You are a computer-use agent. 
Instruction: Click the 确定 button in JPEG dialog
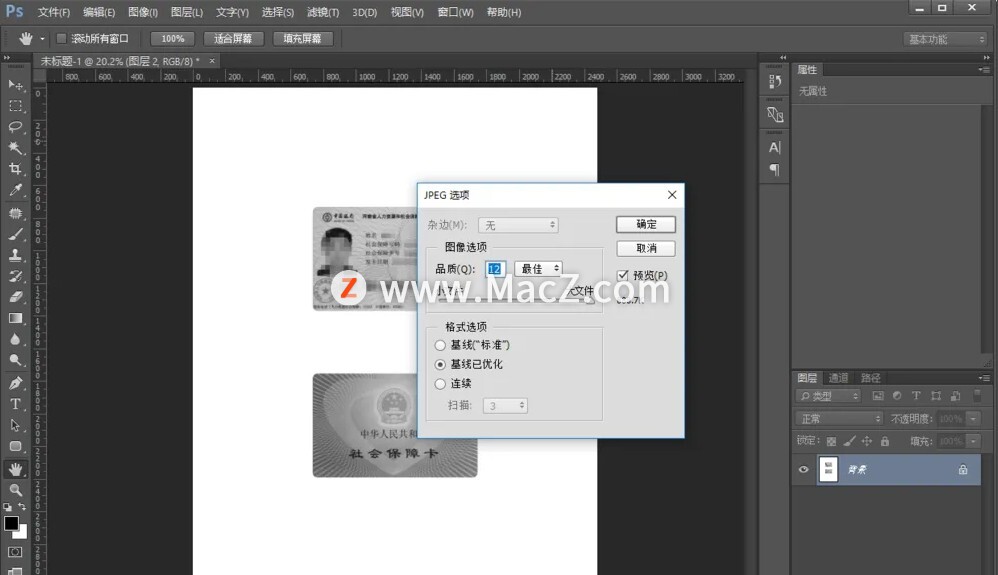[646, 225]
